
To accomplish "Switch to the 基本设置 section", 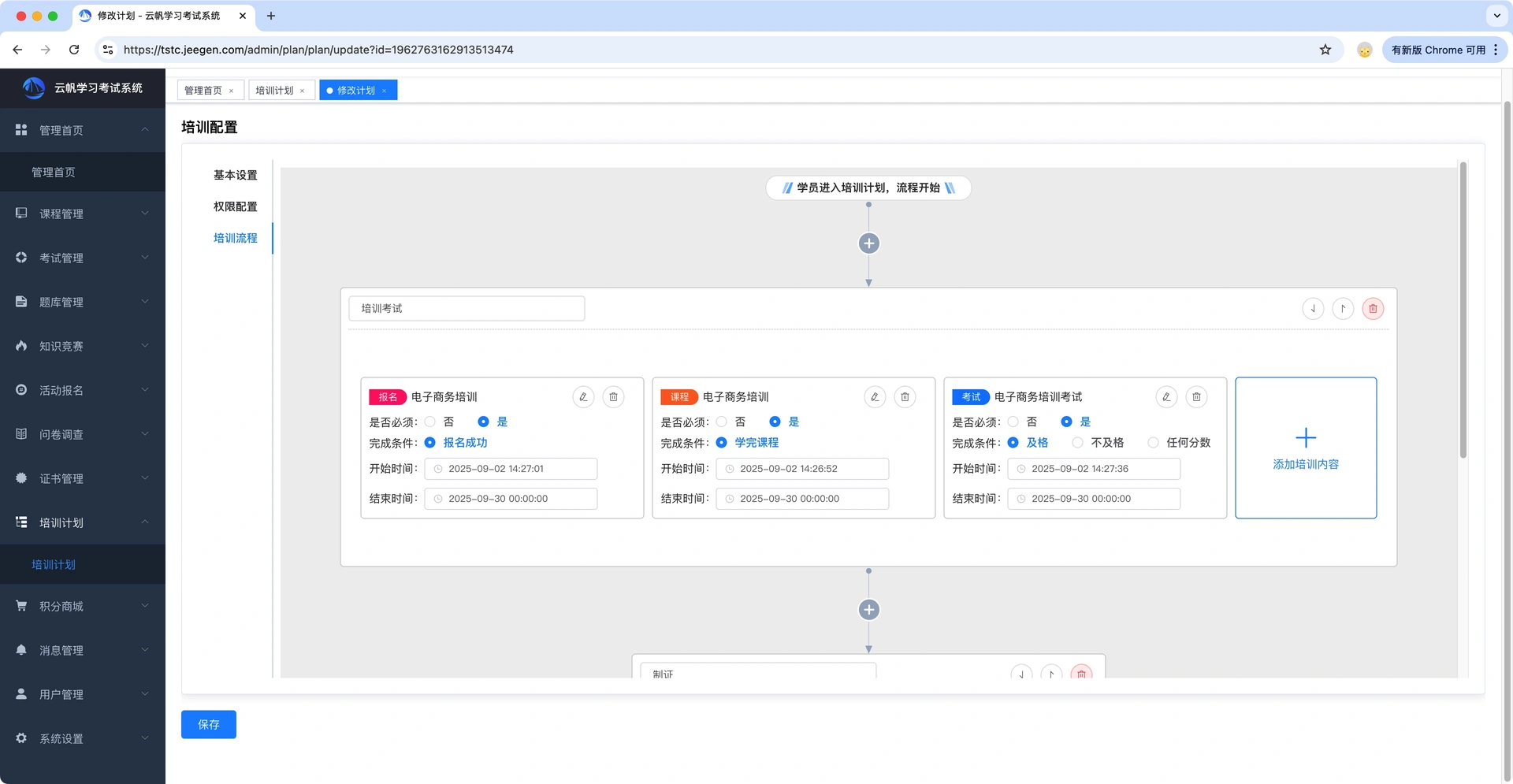I will coord(235,175).
